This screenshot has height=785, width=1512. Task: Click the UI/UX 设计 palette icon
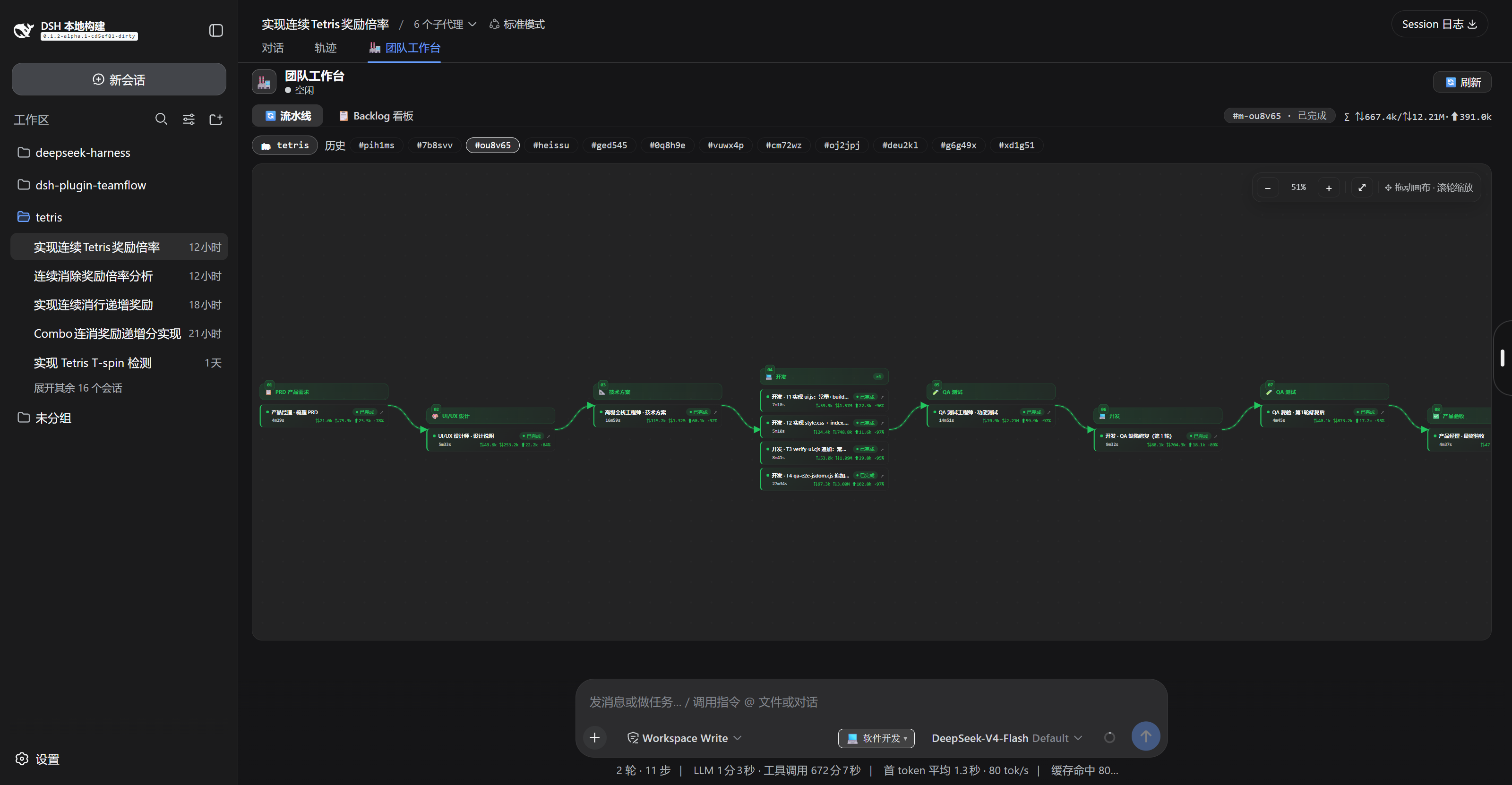pos(435,416)
